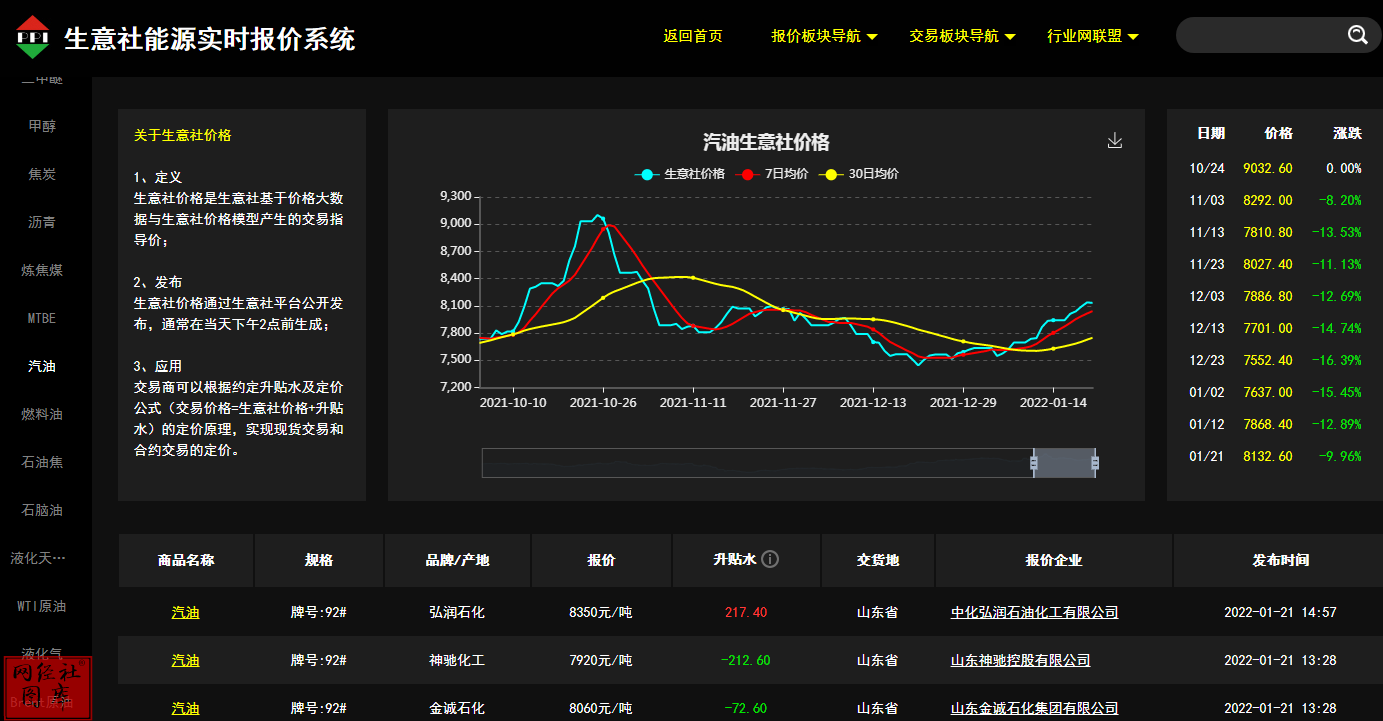
Task: Click left handle of chart zoom slider
Action: coord(1034,462)
